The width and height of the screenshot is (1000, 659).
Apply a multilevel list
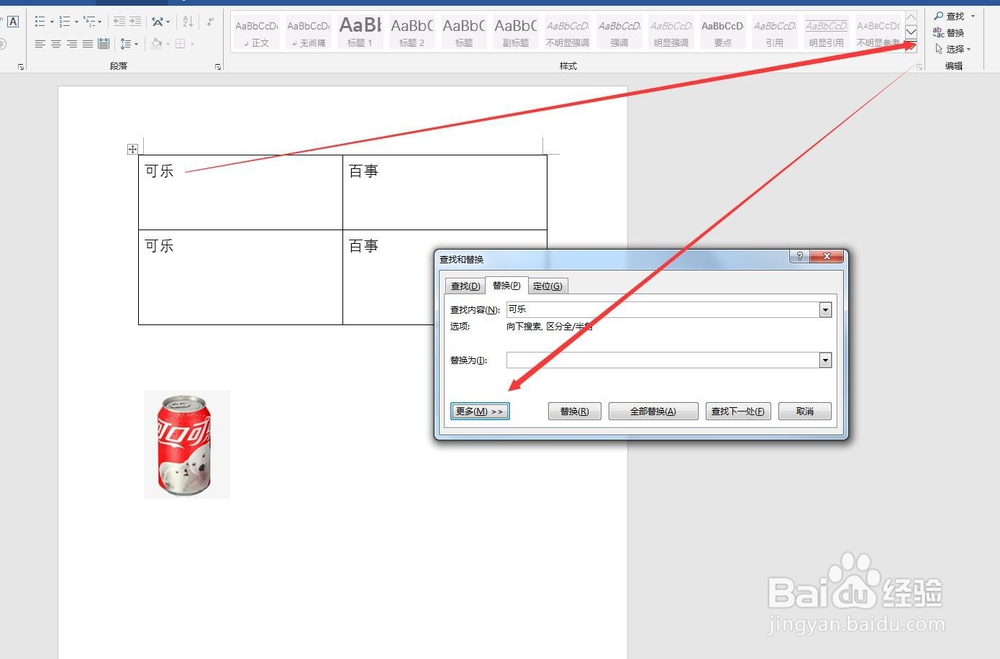coord(89,22)
